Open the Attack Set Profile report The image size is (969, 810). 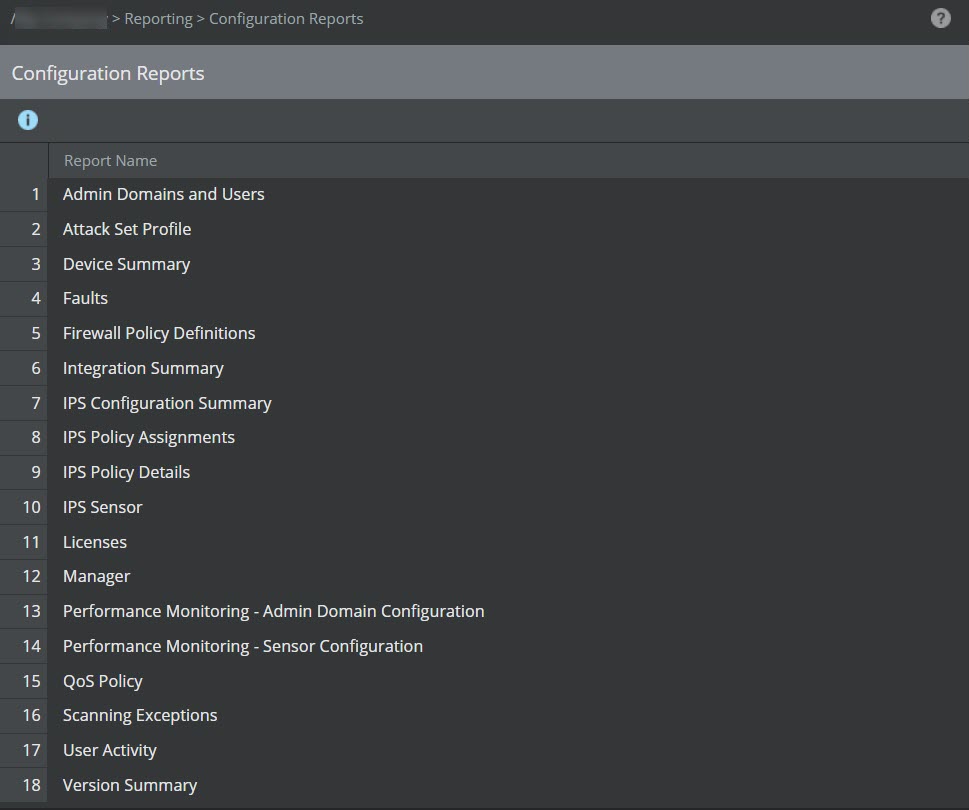127,229
